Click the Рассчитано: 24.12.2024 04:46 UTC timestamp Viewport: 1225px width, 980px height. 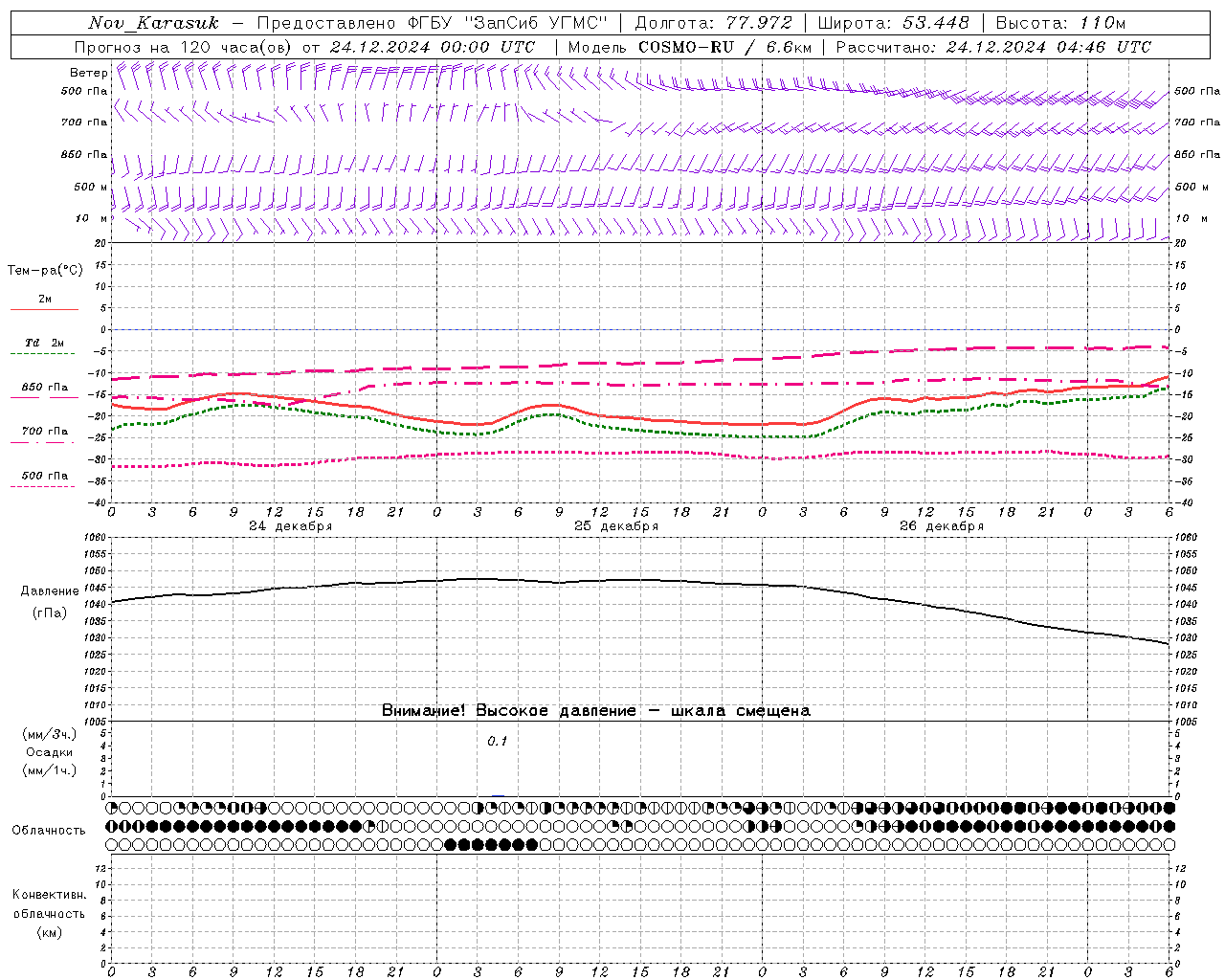[994, 47]
